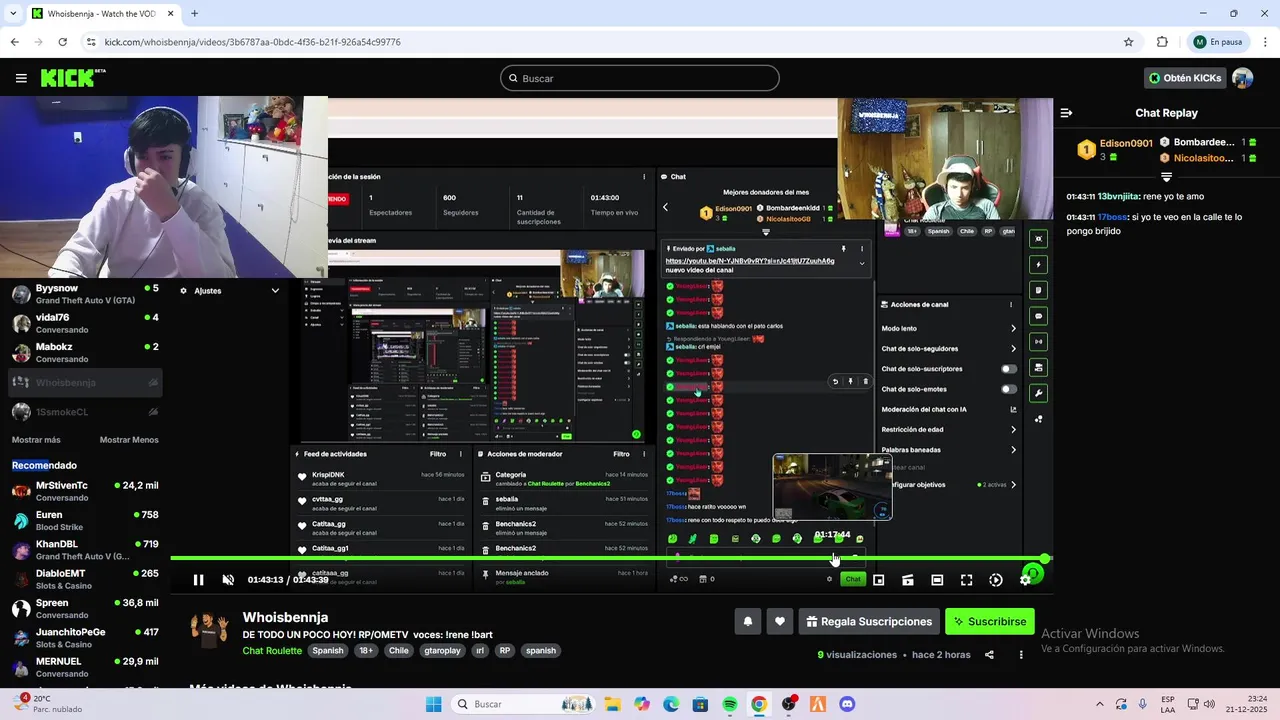Switch player to theater mode
Image resolution: width=1280 pixels, height=720 pixels.
(x=937, y=580)
